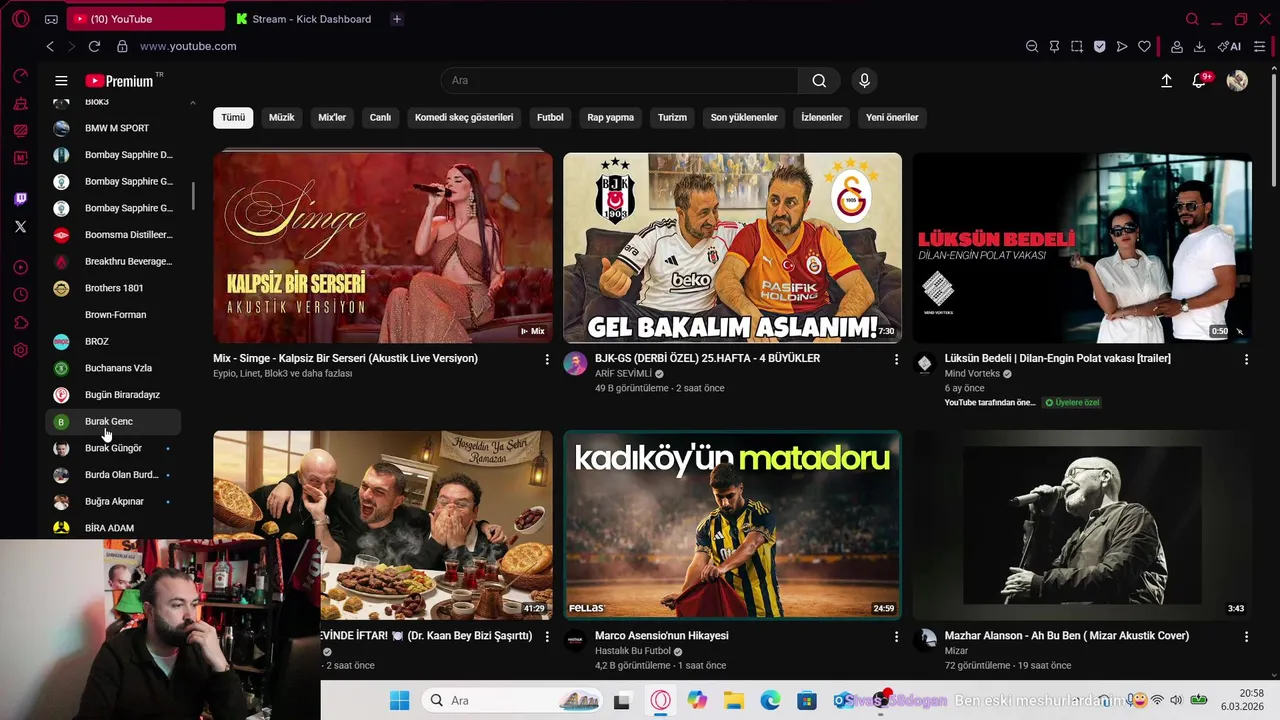The height and width of the screenshot is (720, 1280).
Task: Select the Müzik filter chip
Action: pos(282,117)
